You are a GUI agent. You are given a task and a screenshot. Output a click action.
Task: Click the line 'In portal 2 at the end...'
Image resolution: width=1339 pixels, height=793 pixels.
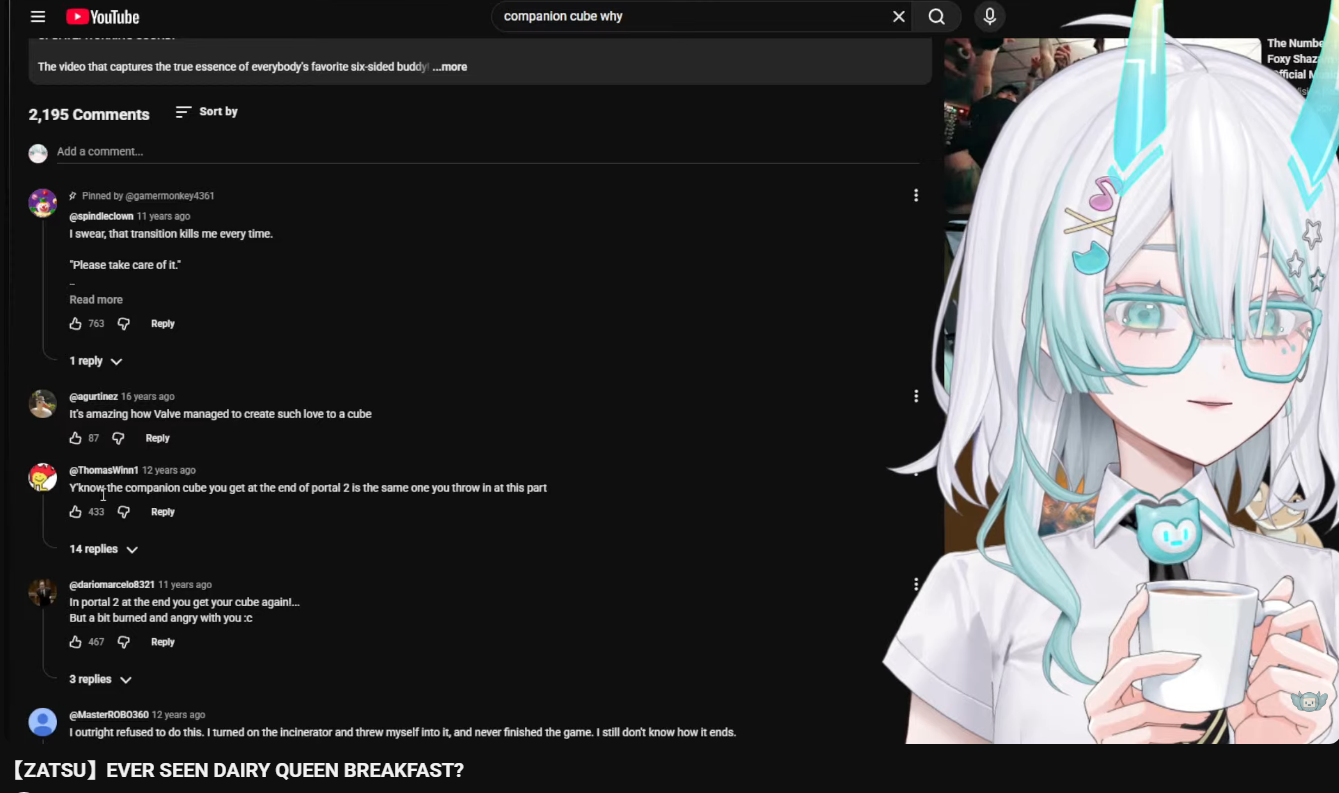(x=184, y=602)
